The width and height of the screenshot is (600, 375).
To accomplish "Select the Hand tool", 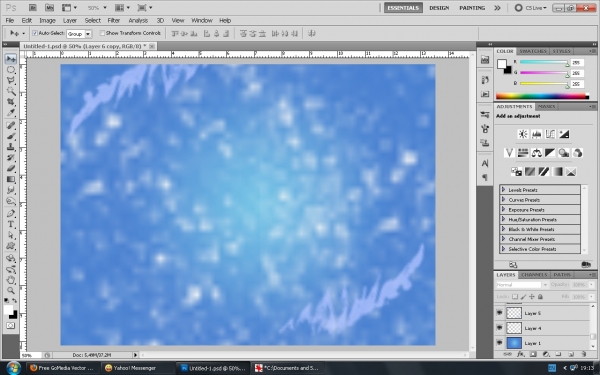I will [x=11, y=280].
